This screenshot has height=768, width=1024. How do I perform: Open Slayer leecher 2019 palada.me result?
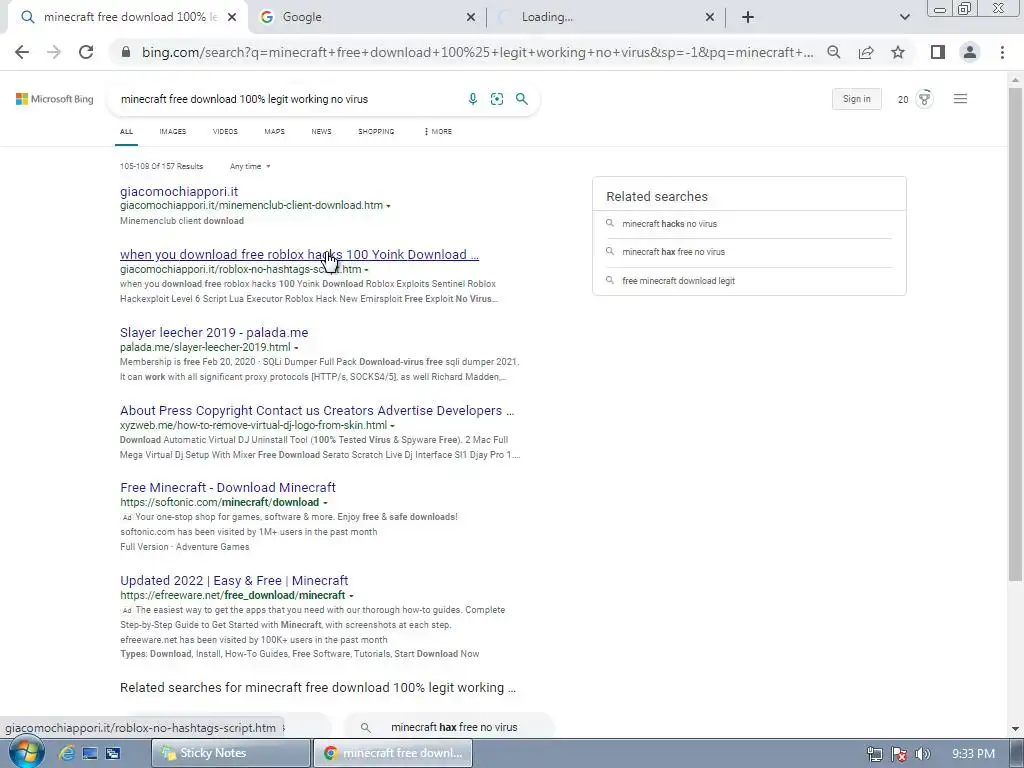click(x=214, y=332)
